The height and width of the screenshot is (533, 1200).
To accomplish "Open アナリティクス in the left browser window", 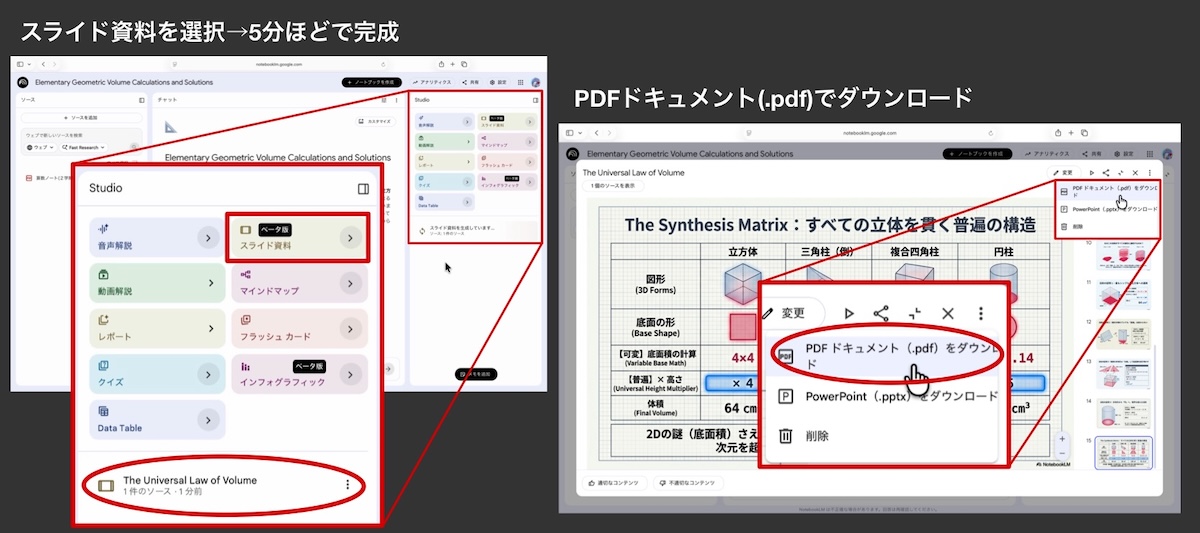I will coord(432,82).
